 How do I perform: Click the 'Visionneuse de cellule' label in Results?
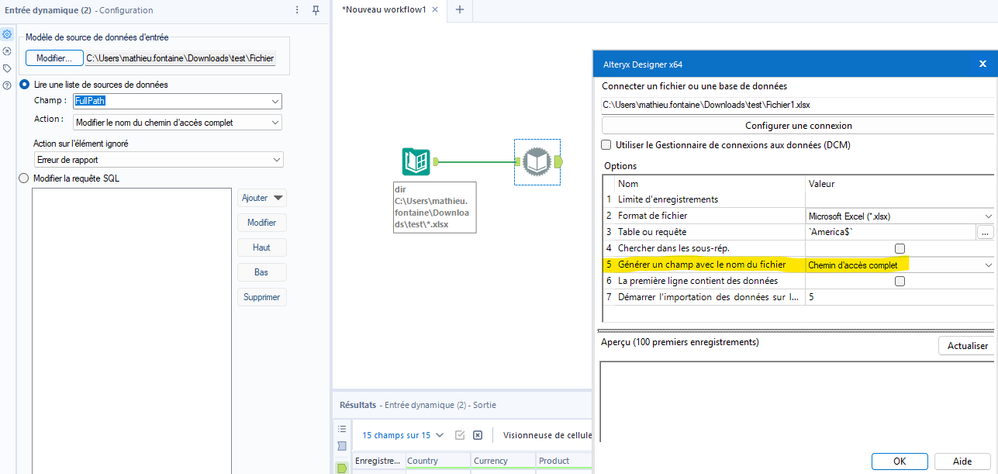(547, 436)
